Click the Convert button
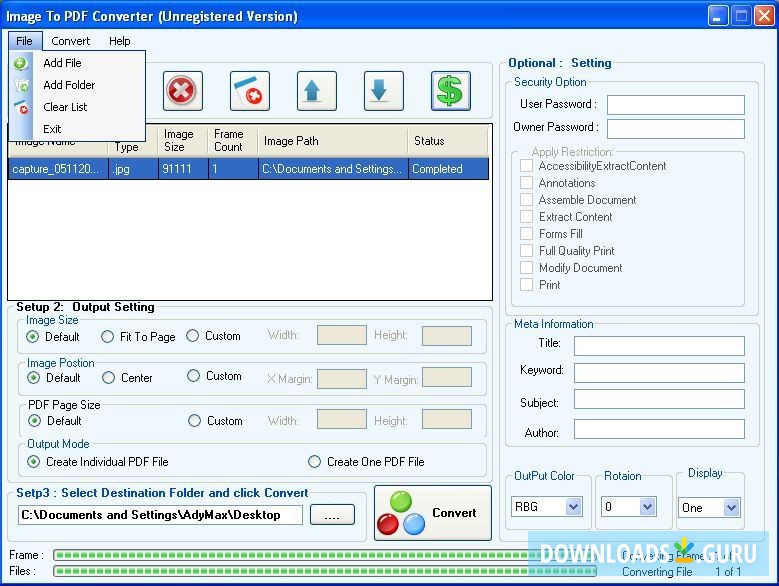The width and height of the screenshot is (779, 586). [x=433, y=513]
